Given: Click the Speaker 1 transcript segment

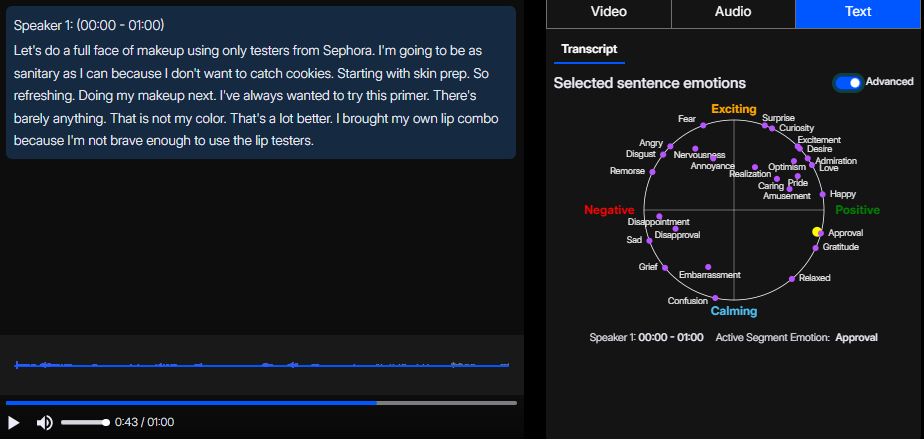Looking at the screenshot, I should [261, 83].
